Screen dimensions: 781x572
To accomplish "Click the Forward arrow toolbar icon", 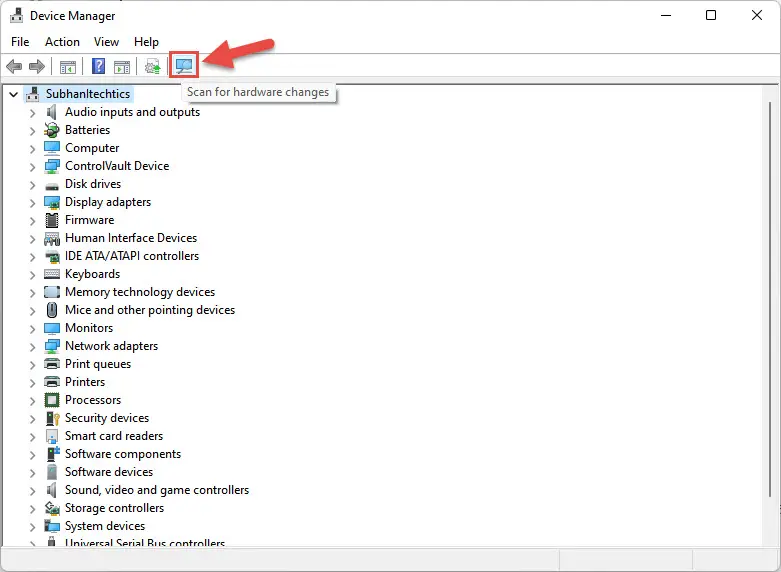I will 37,66.
